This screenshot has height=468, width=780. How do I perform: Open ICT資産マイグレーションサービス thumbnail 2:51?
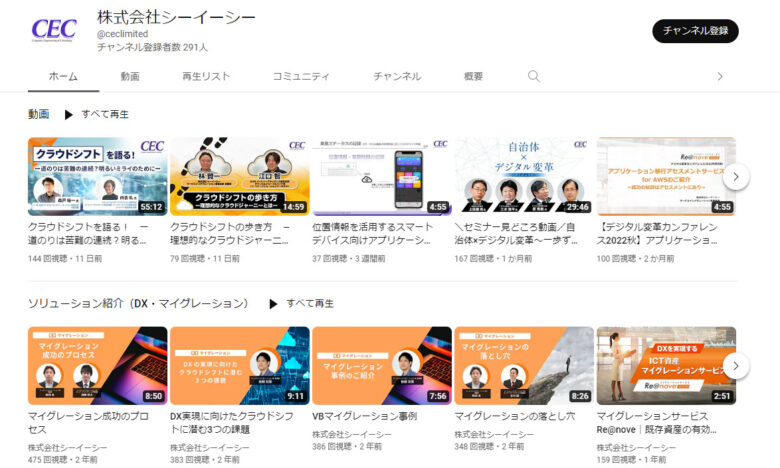click(666, 366)
